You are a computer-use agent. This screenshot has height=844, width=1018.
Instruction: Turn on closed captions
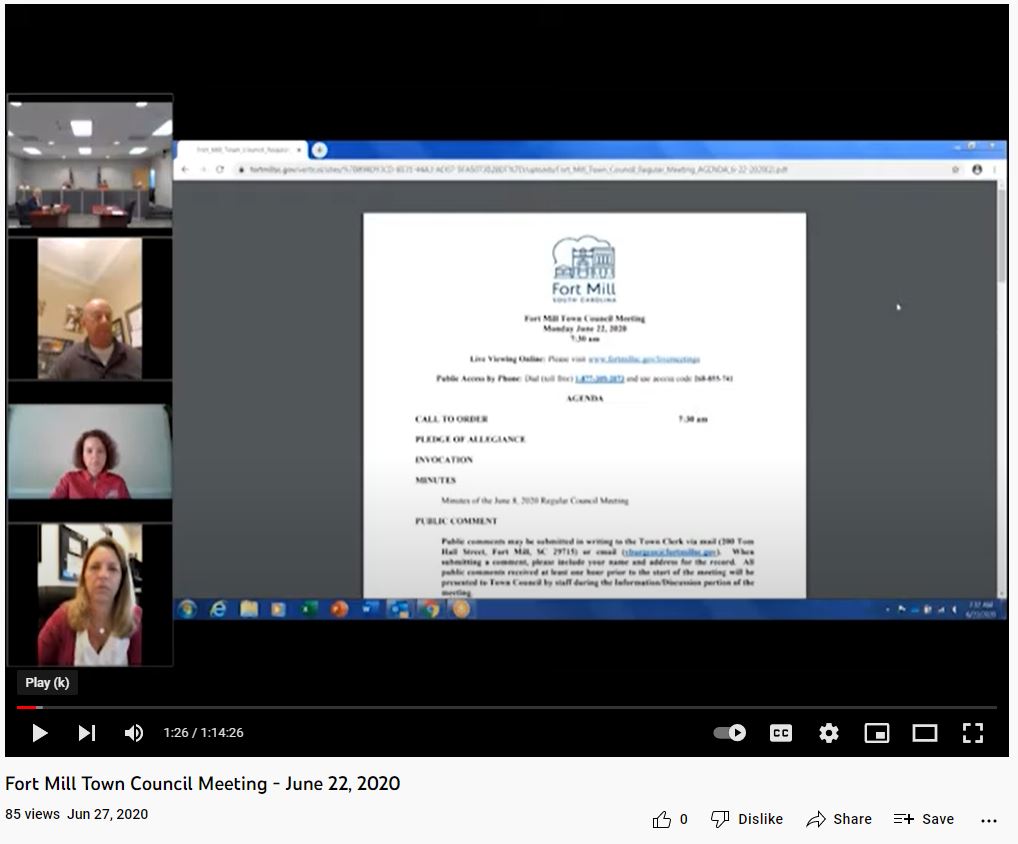coord(781,733)
